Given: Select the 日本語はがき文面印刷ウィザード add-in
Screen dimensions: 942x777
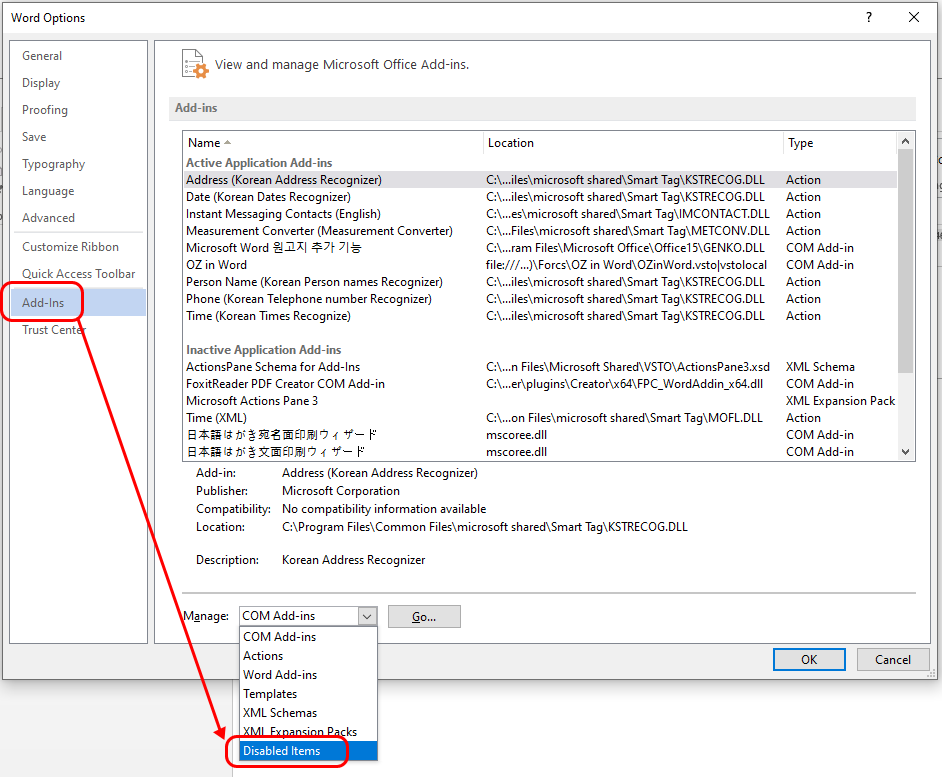Looking at the screenshot, I should (540, 452).
